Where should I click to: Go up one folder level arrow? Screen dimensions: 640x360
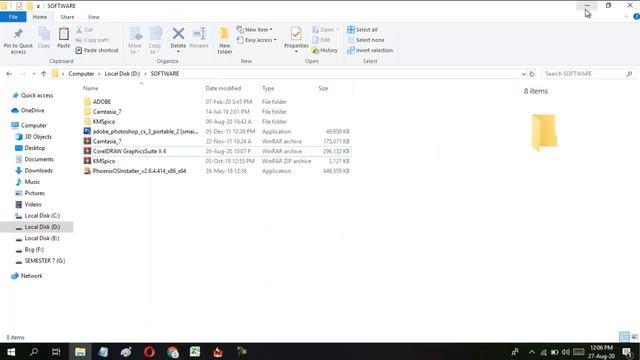(44, 74)
